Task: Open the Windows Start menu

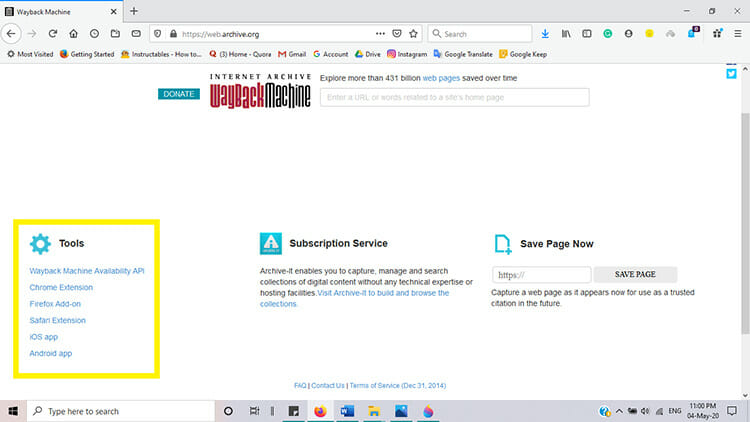Action: [13, 411]
